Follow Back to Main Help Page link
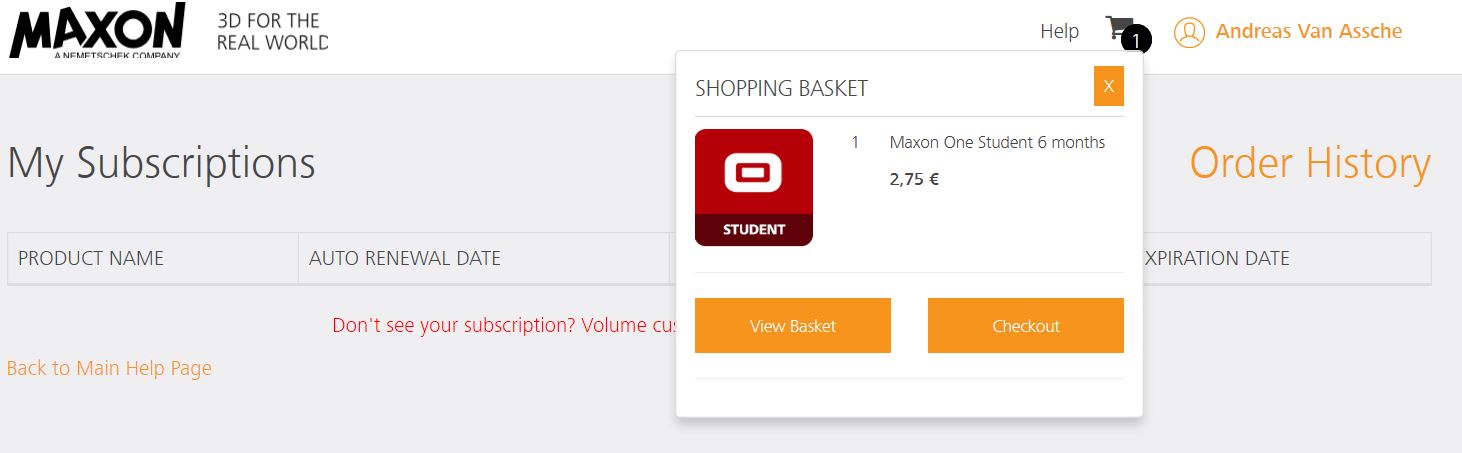Screen dimensions: 1462x453 pos(109,368)
